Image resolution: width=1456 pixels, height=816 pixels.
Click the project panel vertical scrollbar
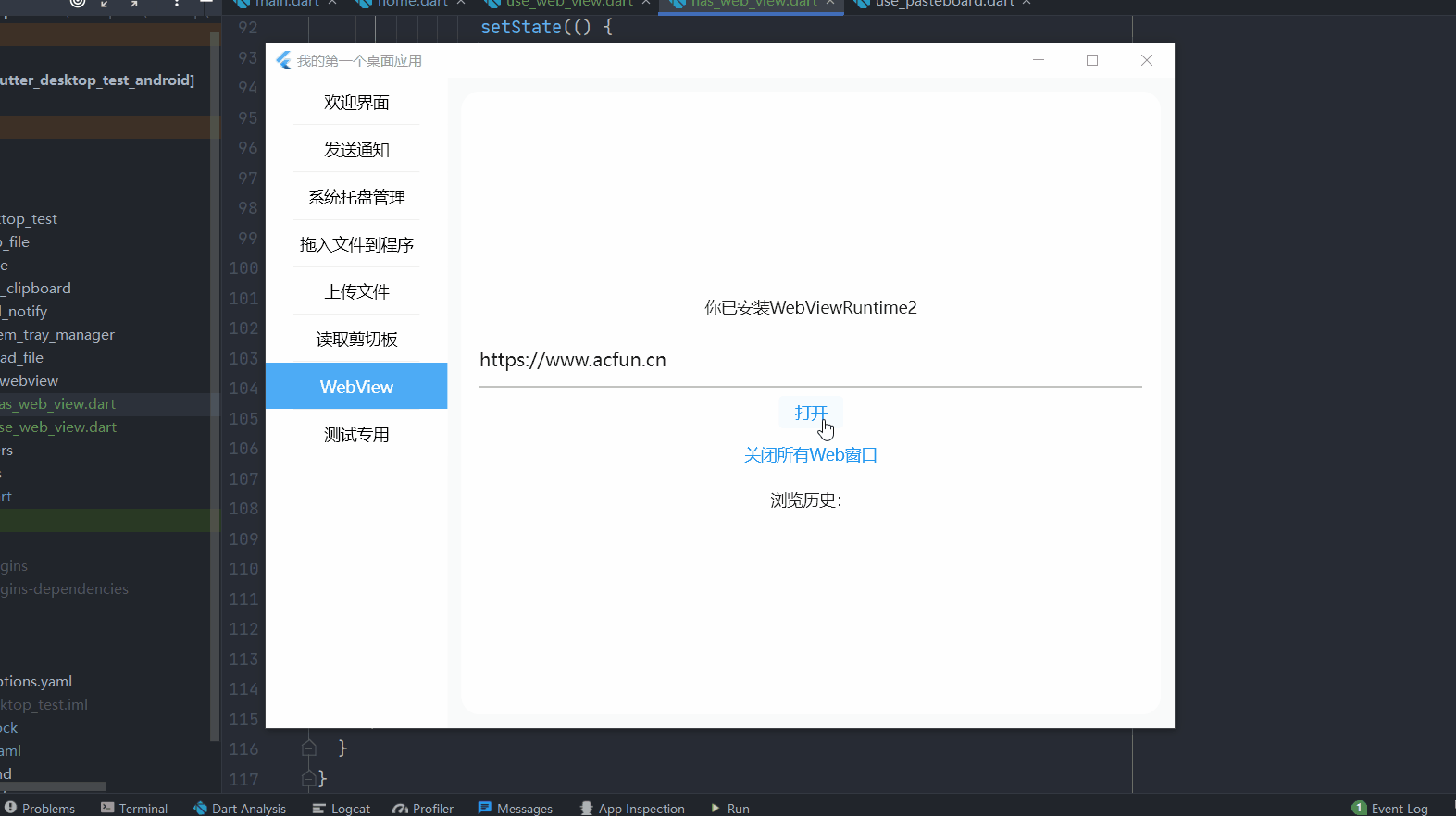coord(215,387)
